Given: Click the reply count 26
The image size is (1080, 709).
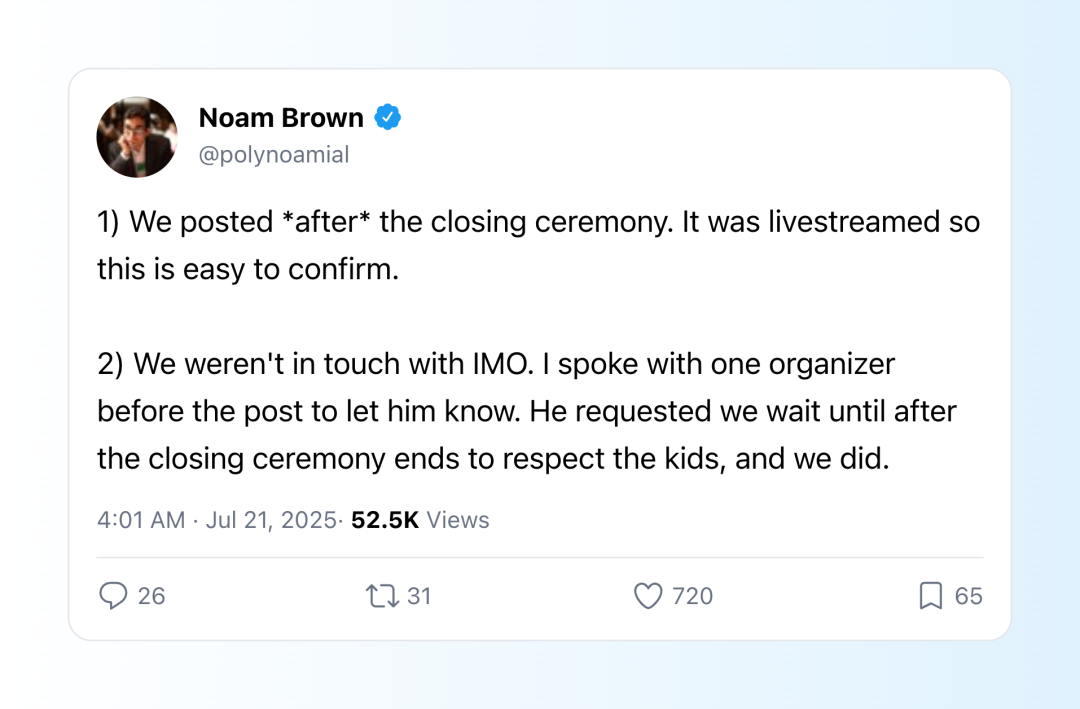Looking at the screenshot, I should (152, 595).
